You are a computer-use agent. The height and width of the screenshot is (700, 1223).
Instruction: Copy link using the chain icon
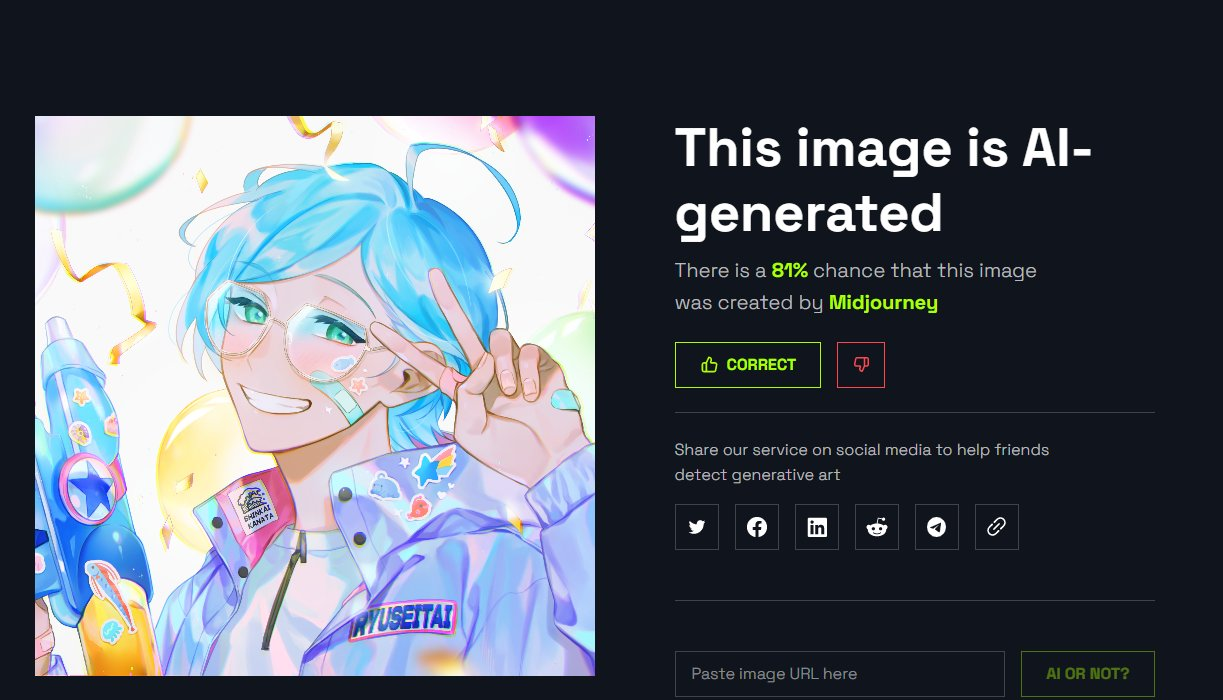click(997, 527)
